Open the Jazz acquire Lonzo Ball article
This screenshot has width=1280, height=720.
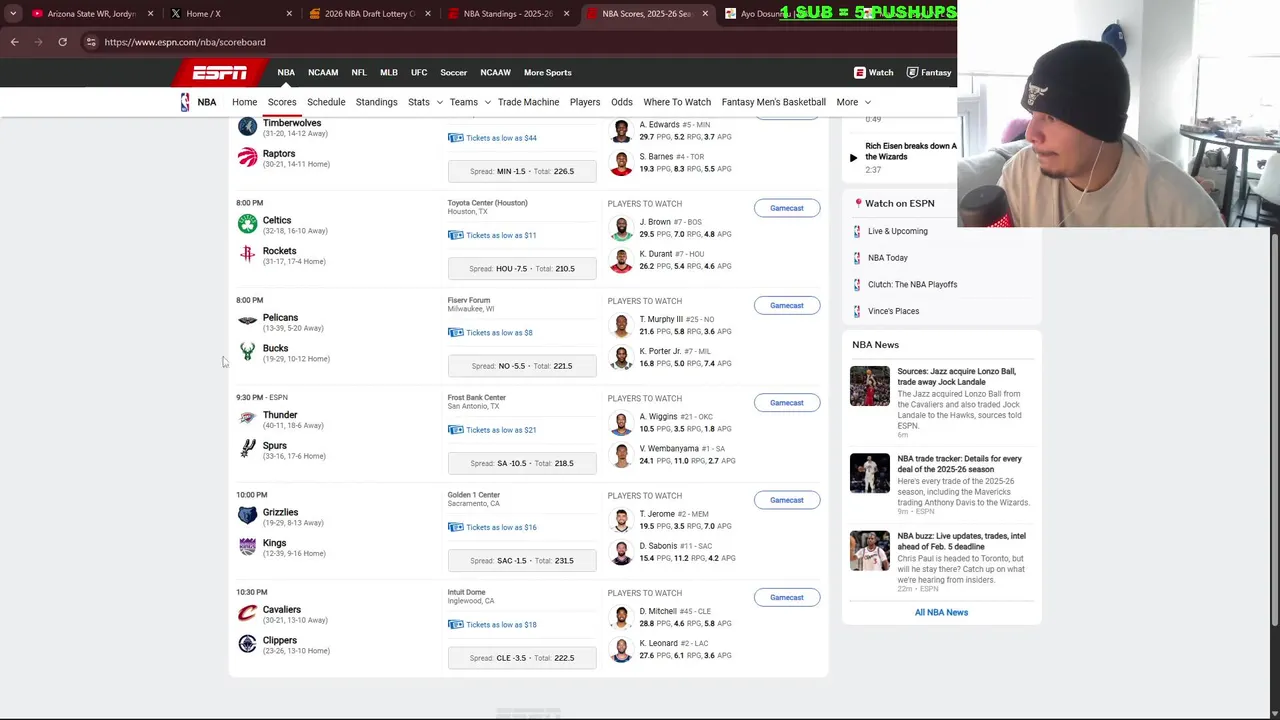point(956,376)
